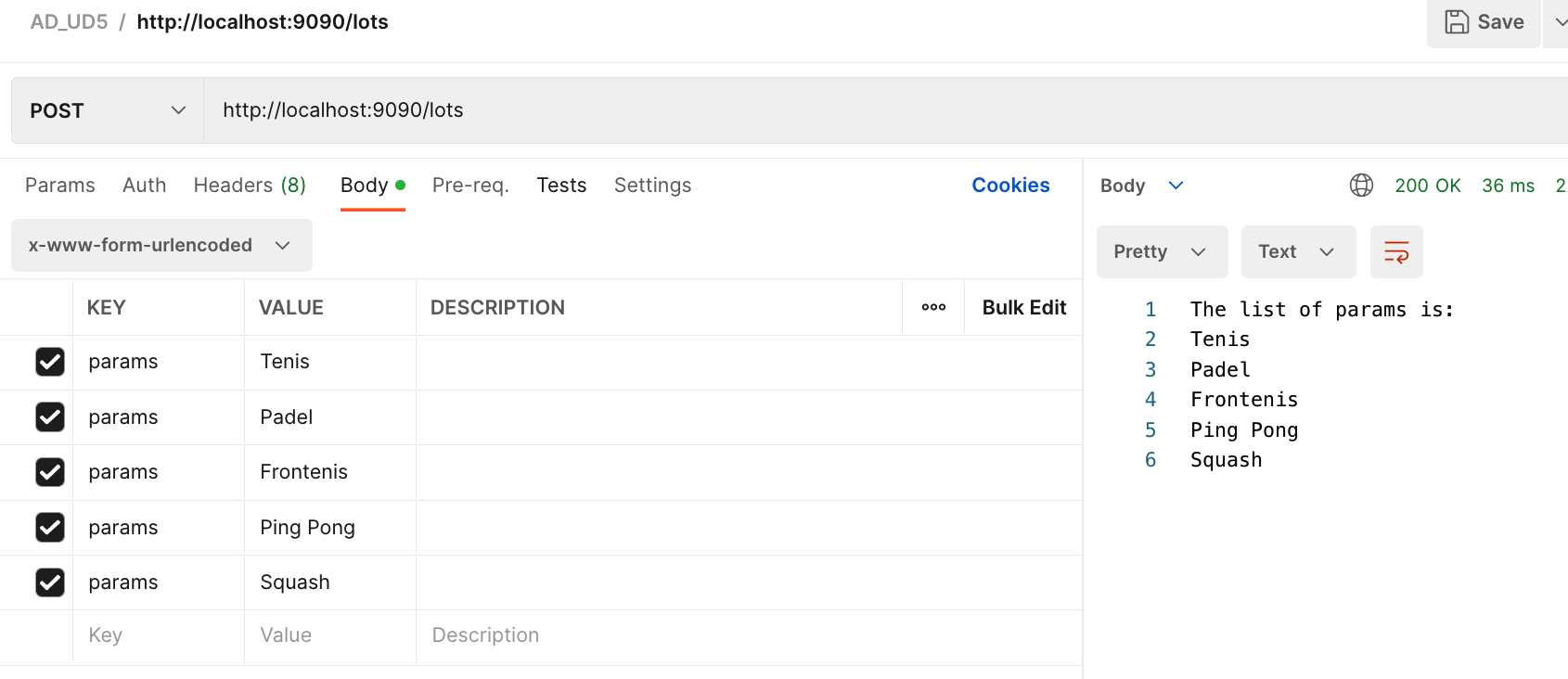The height and width of the screenshot is (679, 1568).
Task: Switch to the Params tab
Action: pyautogui.click(x=60, y=186)
